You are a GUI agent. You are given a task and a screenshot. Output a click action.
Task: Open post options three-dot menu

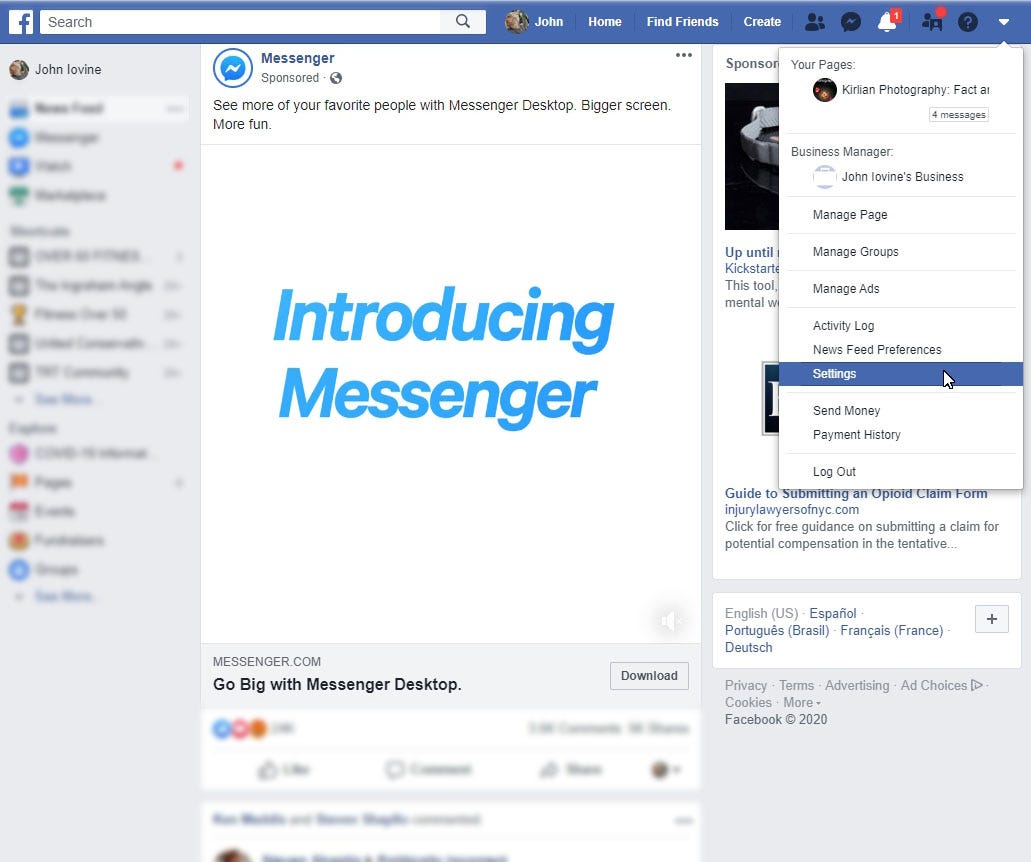click(x=683, y=55)
